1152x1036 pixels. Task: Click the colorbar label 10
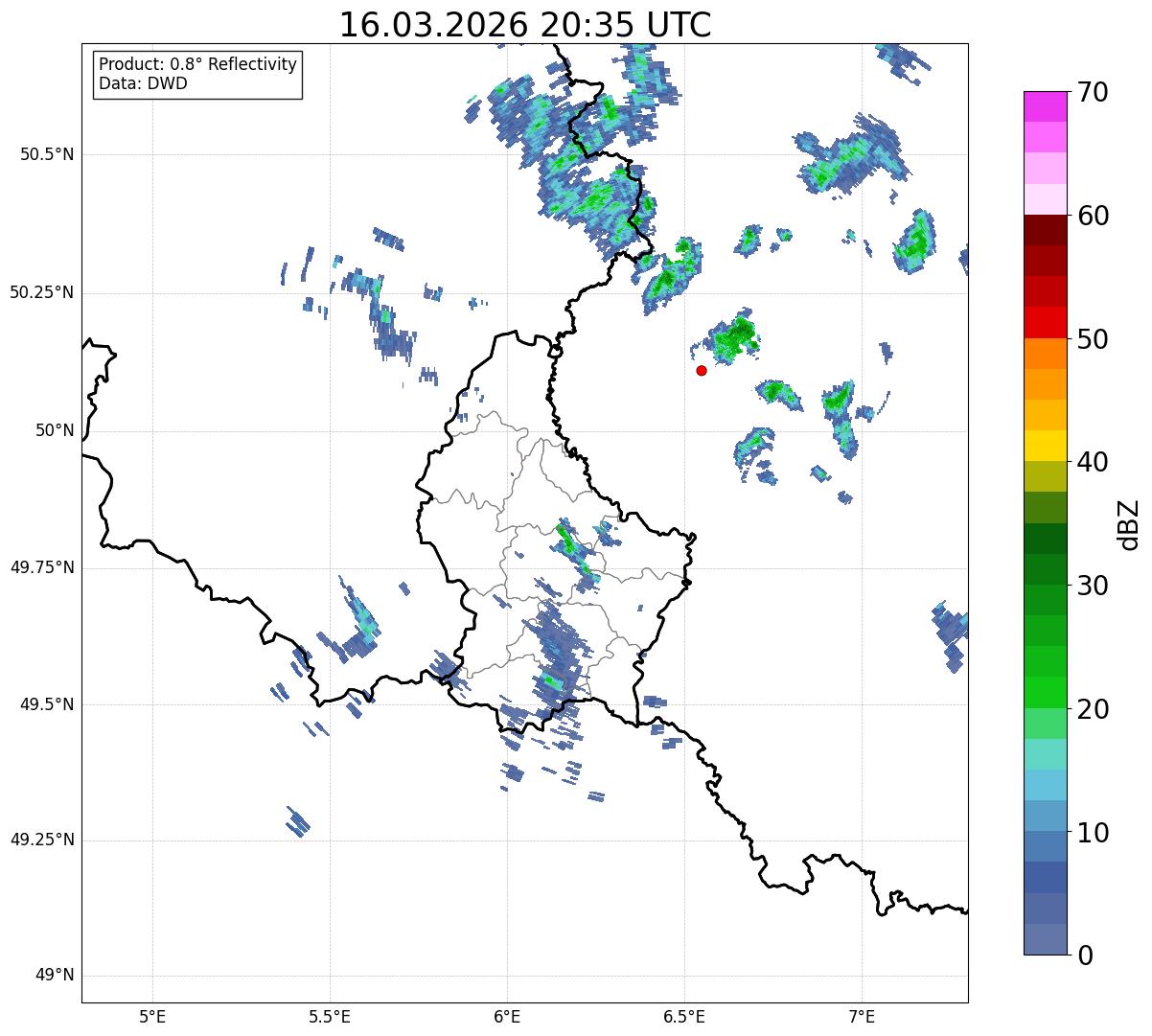click(1093, 833)
